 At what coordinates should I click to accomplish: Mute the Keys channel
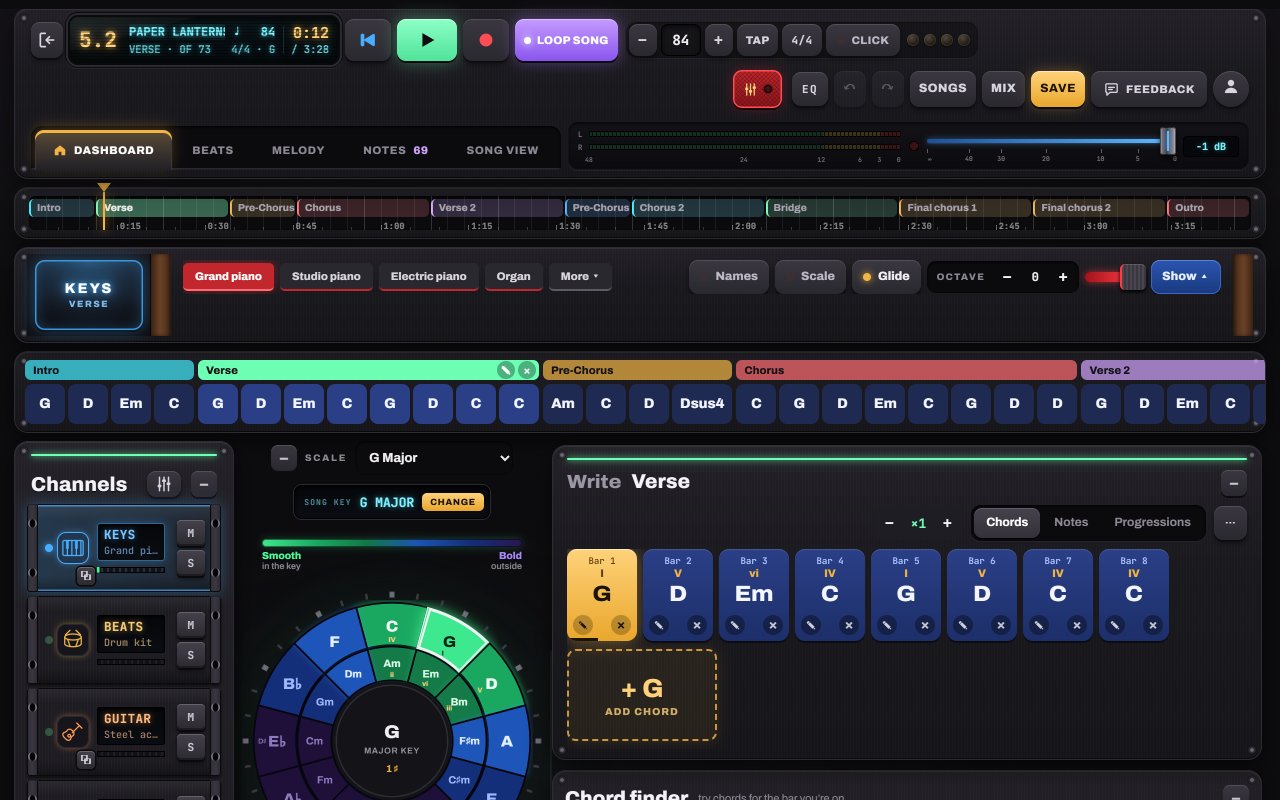click(190, 534)
